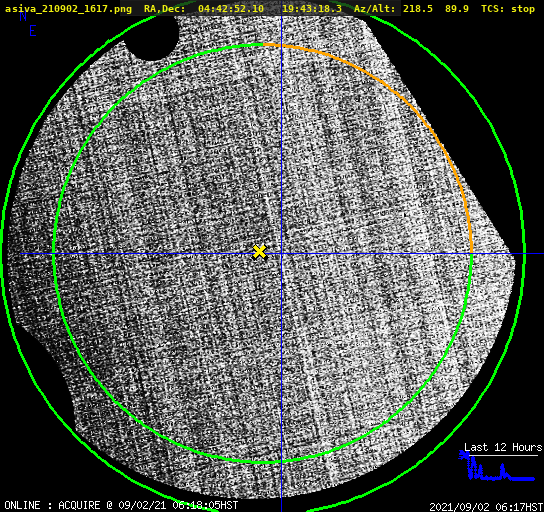Click the blue N compass label
Screen dimensions: 544x512
click(23, 16)
